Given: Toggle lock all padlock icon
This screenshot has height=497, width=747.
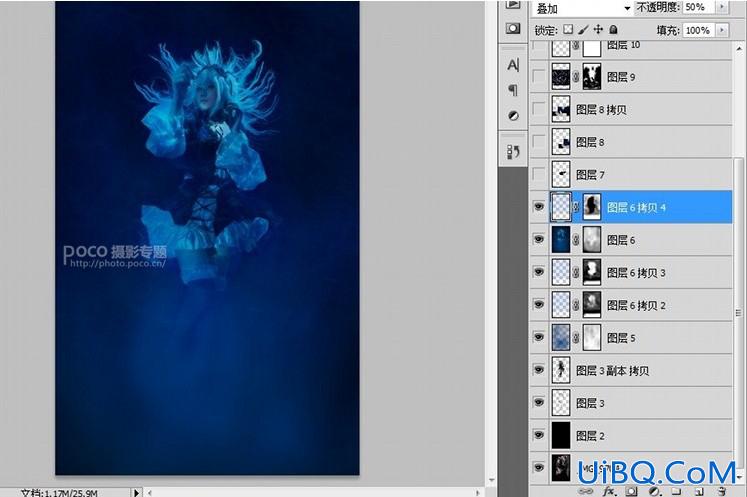Looking at the screenshot, I should tap(614, 30).
